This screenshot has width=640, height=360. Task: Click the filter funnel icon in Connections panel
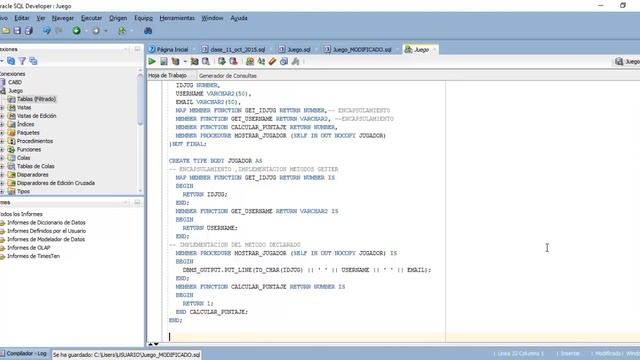coord(22,61)
